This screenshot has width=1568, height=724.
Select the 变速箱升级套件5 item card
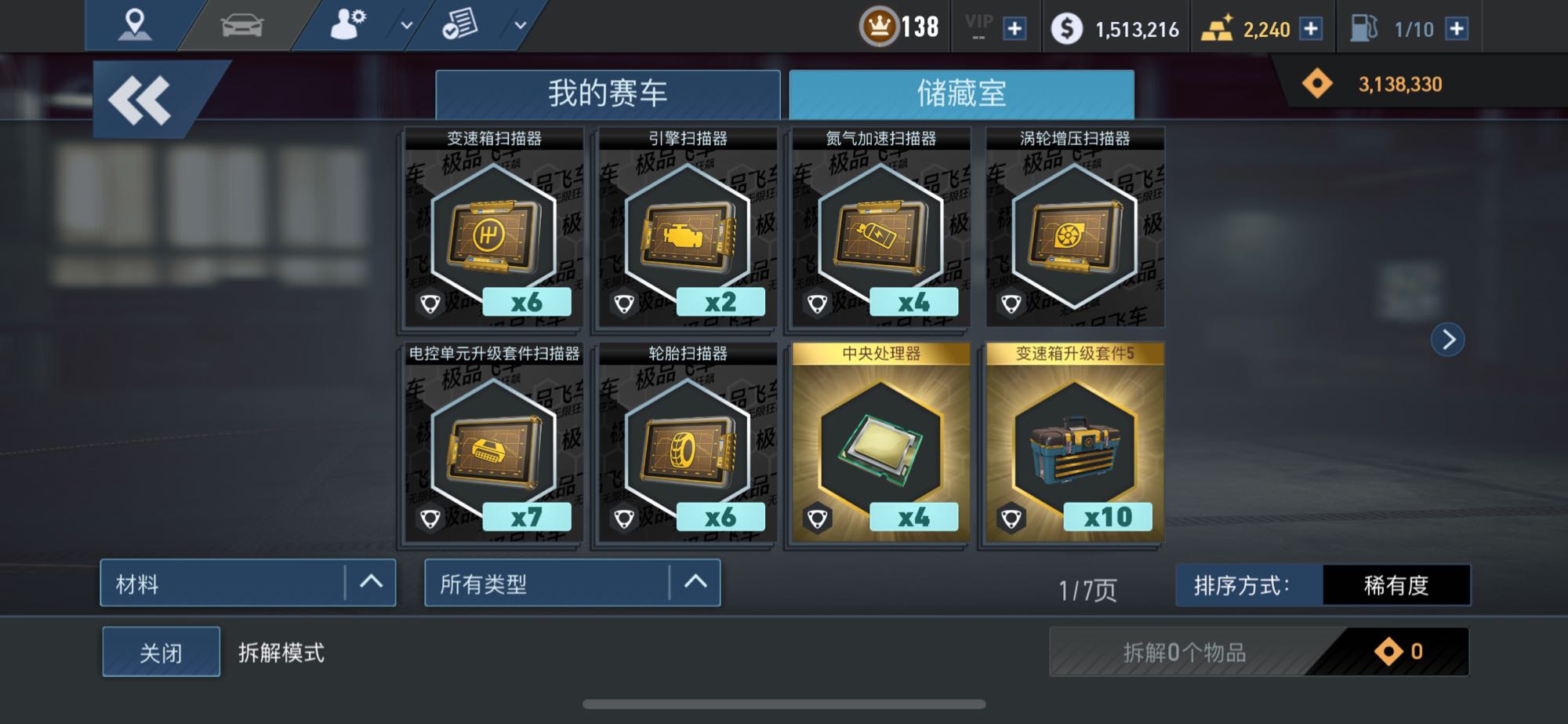pyautogui.click(x=1075, y=442)
